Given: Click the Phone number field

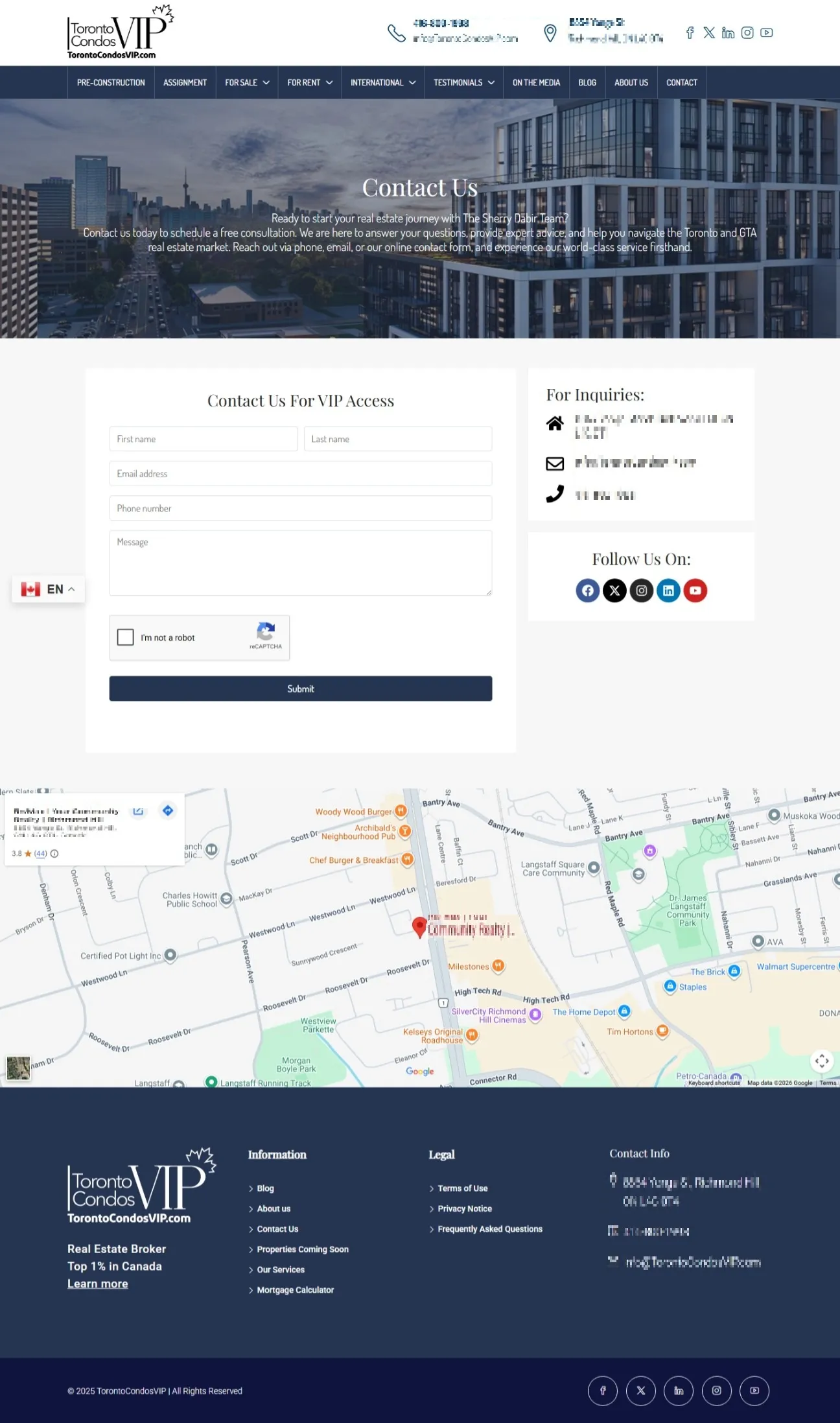Looking at the screenshot, I should pos(301,508).
